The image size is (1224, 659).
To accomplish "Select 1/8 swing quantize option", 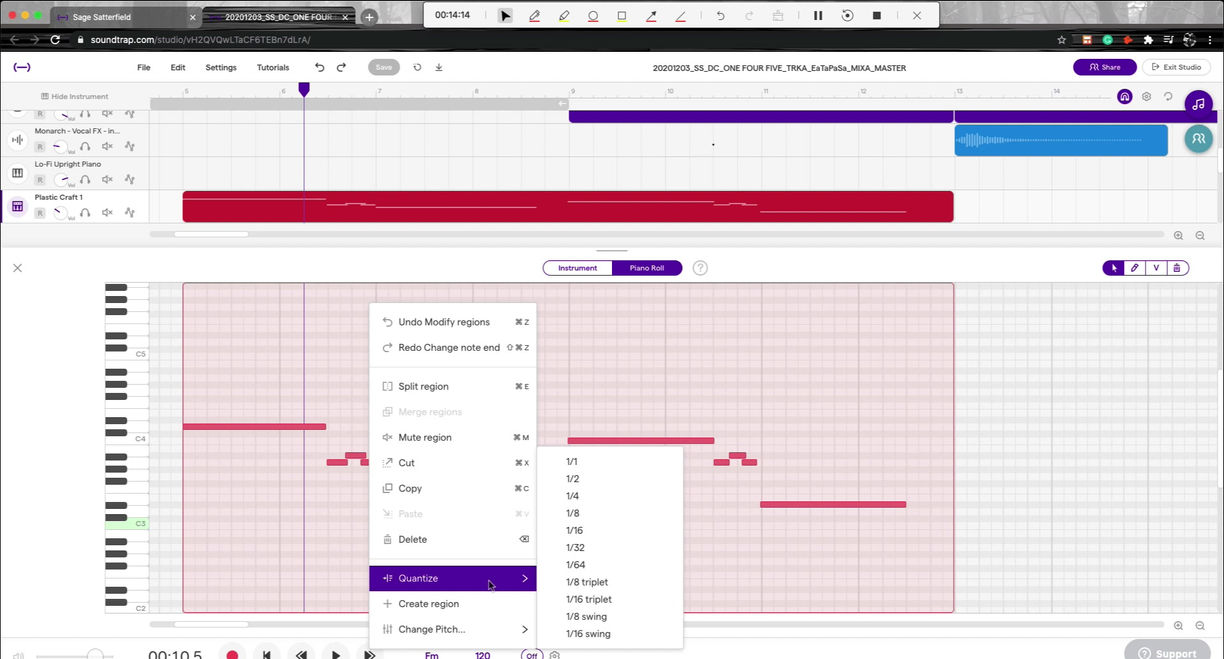I will pyautogui.click(x=586, y=616).
